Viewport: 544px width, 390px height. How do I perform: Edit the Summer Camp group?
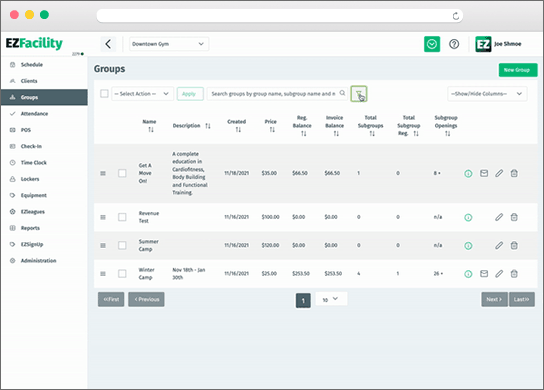[499, 245]
